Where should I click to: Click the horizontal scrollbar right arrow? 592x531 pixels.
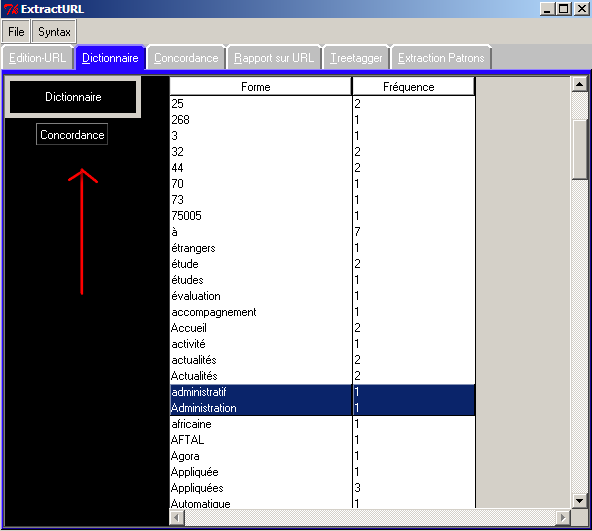pos(563,517)
